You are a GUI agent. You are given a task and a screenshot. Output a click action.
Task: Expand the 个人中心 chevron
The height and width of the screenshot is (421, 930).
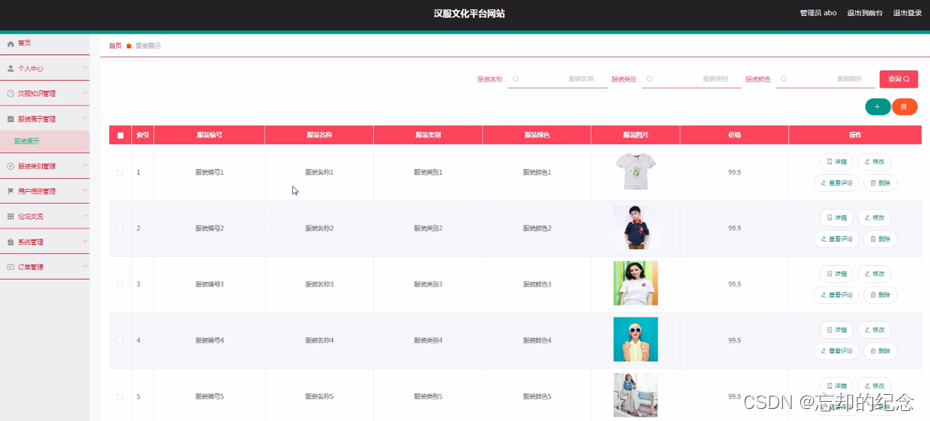pos(85,68)
